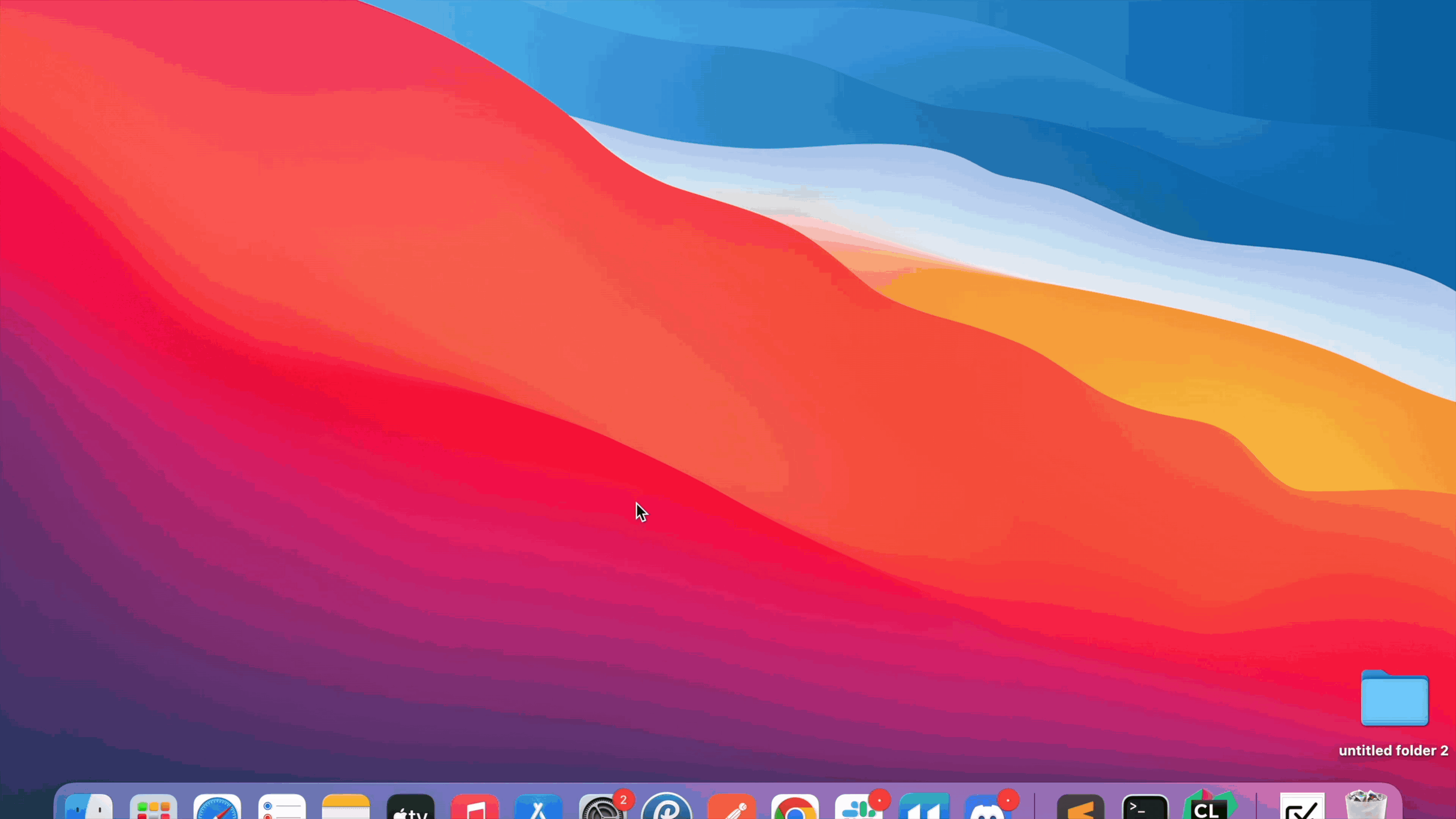Launch Postman from the Dock
The height and width of the screenshot is (819, 1456).
tap(731, 806)
